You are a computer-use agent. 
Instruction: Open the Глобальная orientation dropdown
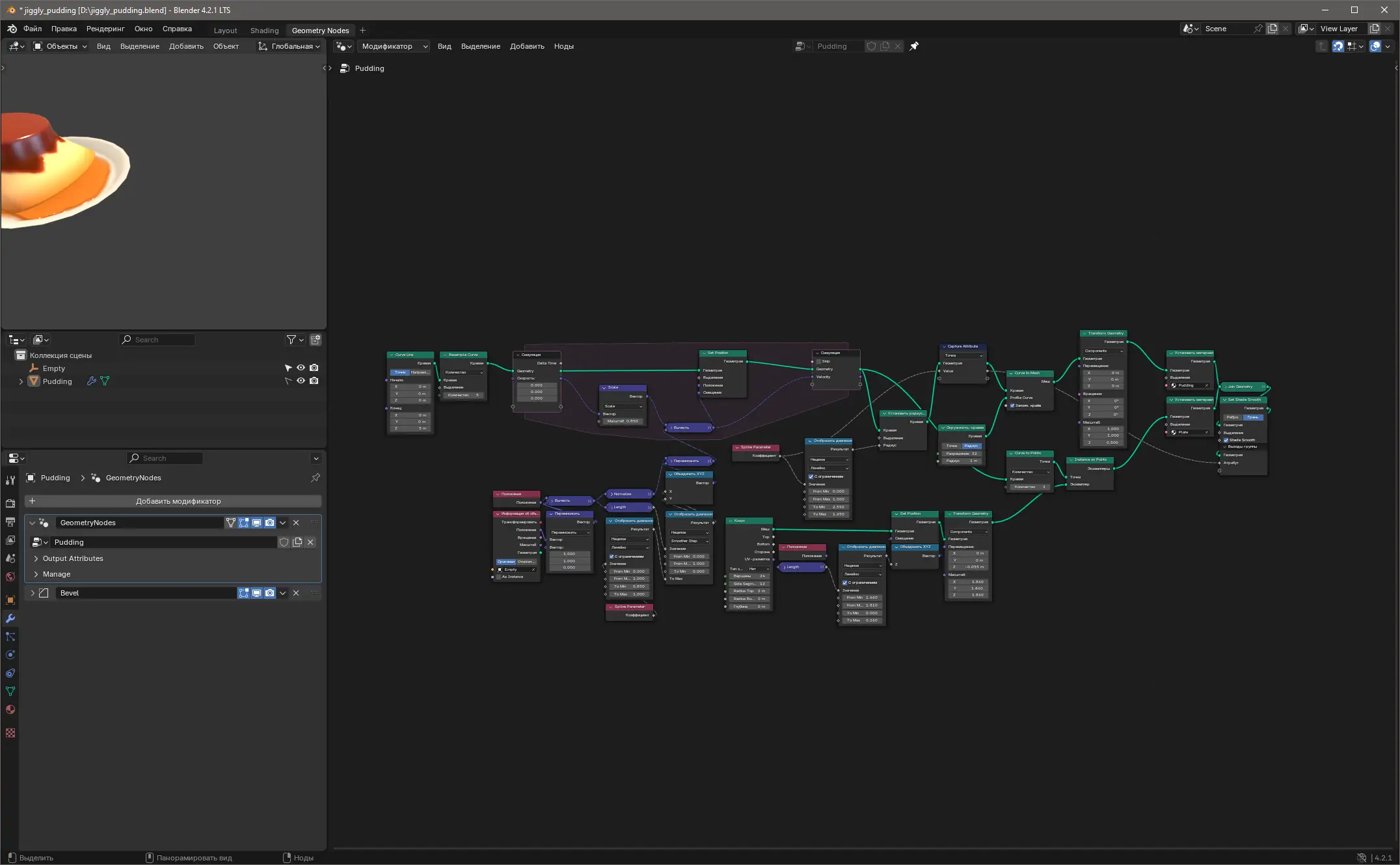tap(289, 46)
